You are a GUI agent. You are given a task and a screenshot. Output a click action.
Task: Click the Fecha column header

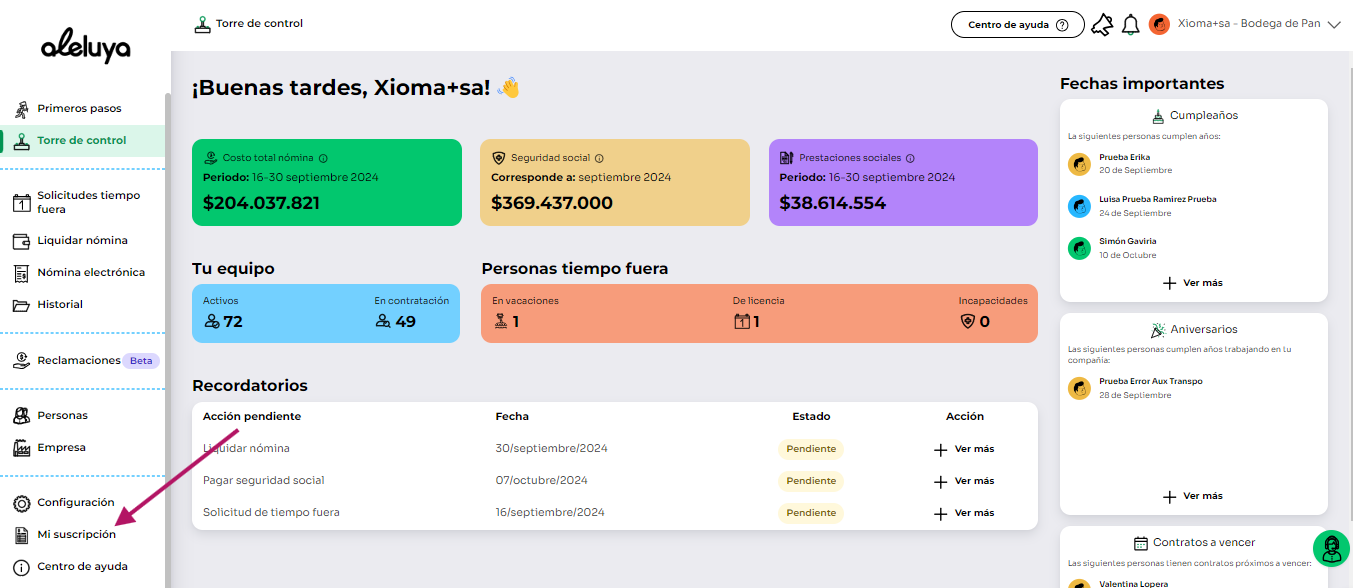pos(512,416)
